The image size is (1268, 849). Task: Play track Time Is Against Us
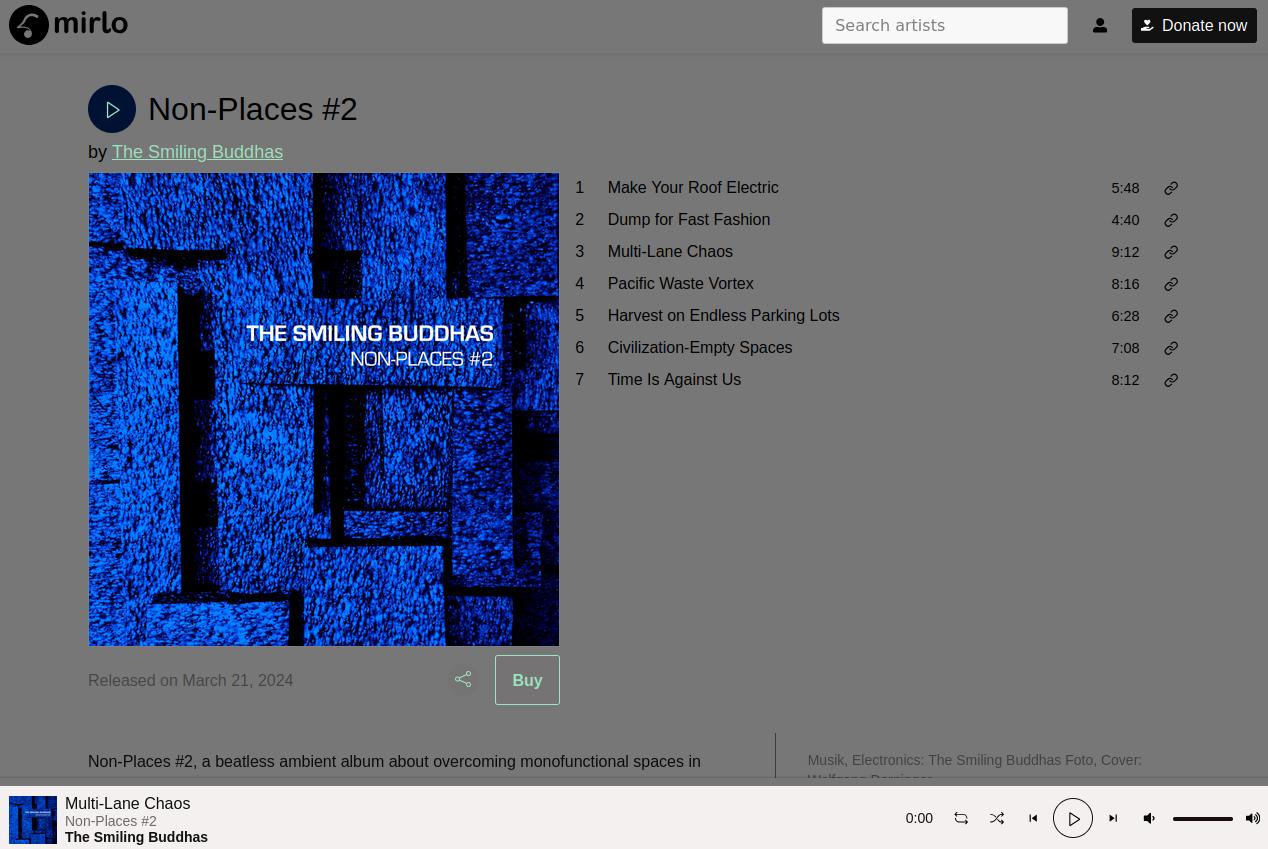674,380
